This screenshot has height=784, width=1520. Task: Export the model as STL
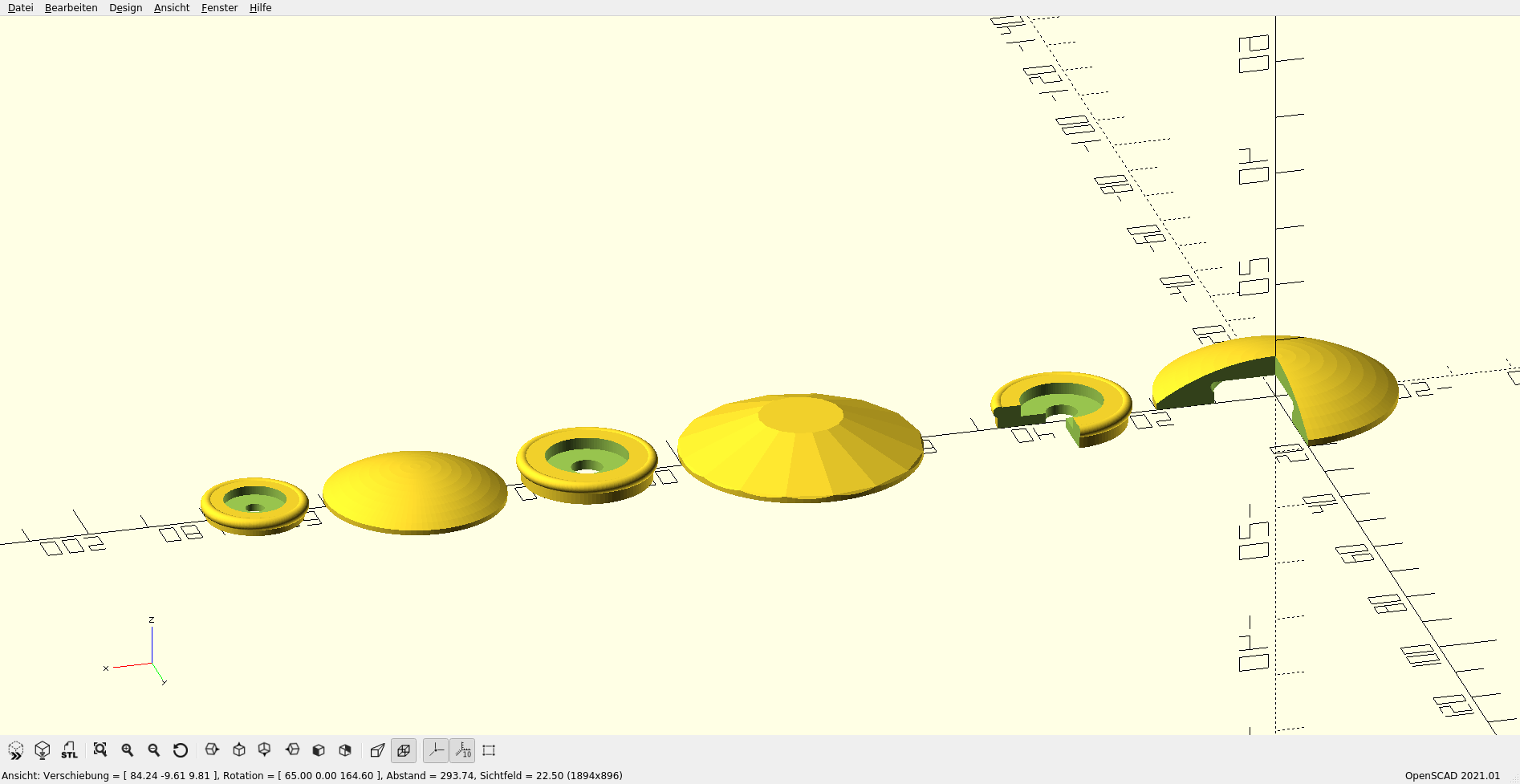[70, 750]
